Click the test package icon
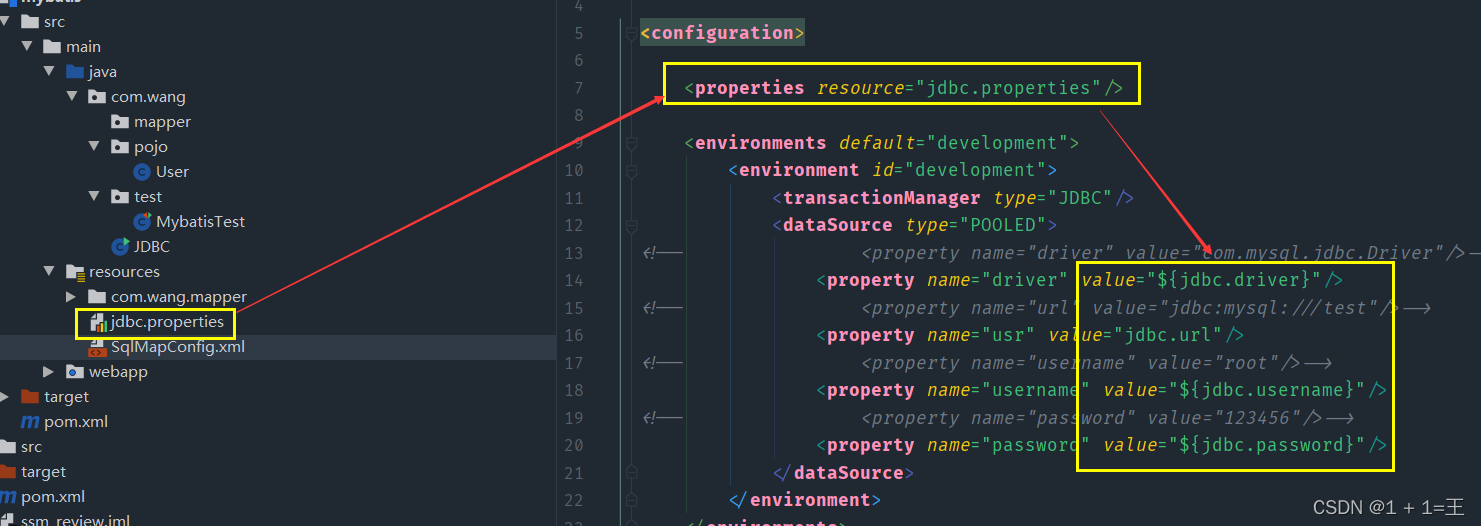Image resolution: width=1481 pixels, height=526 pixels. (x=120, y=197)
